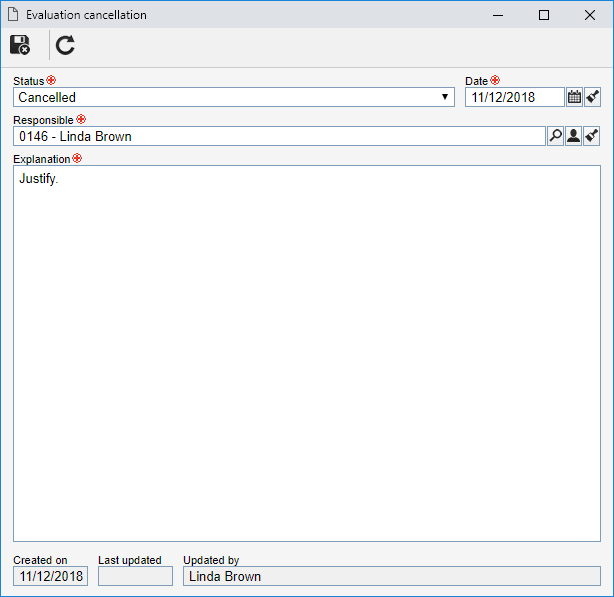Open the Status dropdown showing Cancelled
614x597 pixels.
[x=234, y=97]
